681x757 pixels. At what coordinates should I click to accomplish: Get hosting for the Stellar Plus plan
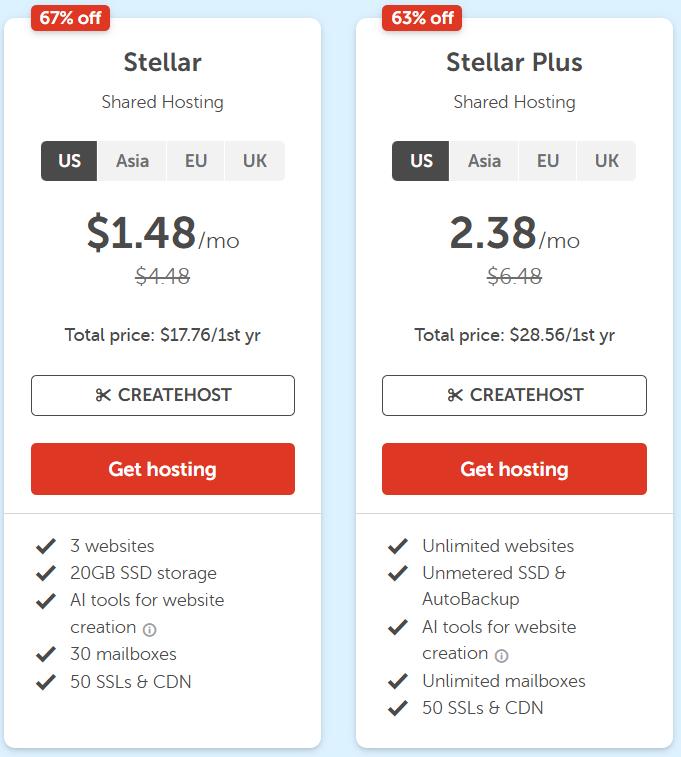click(514, 469)
